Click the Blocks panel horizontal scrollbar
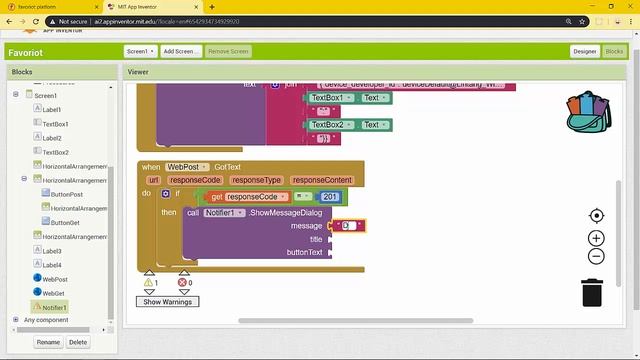This screenshot has width=640, height=360. [53, 329]
